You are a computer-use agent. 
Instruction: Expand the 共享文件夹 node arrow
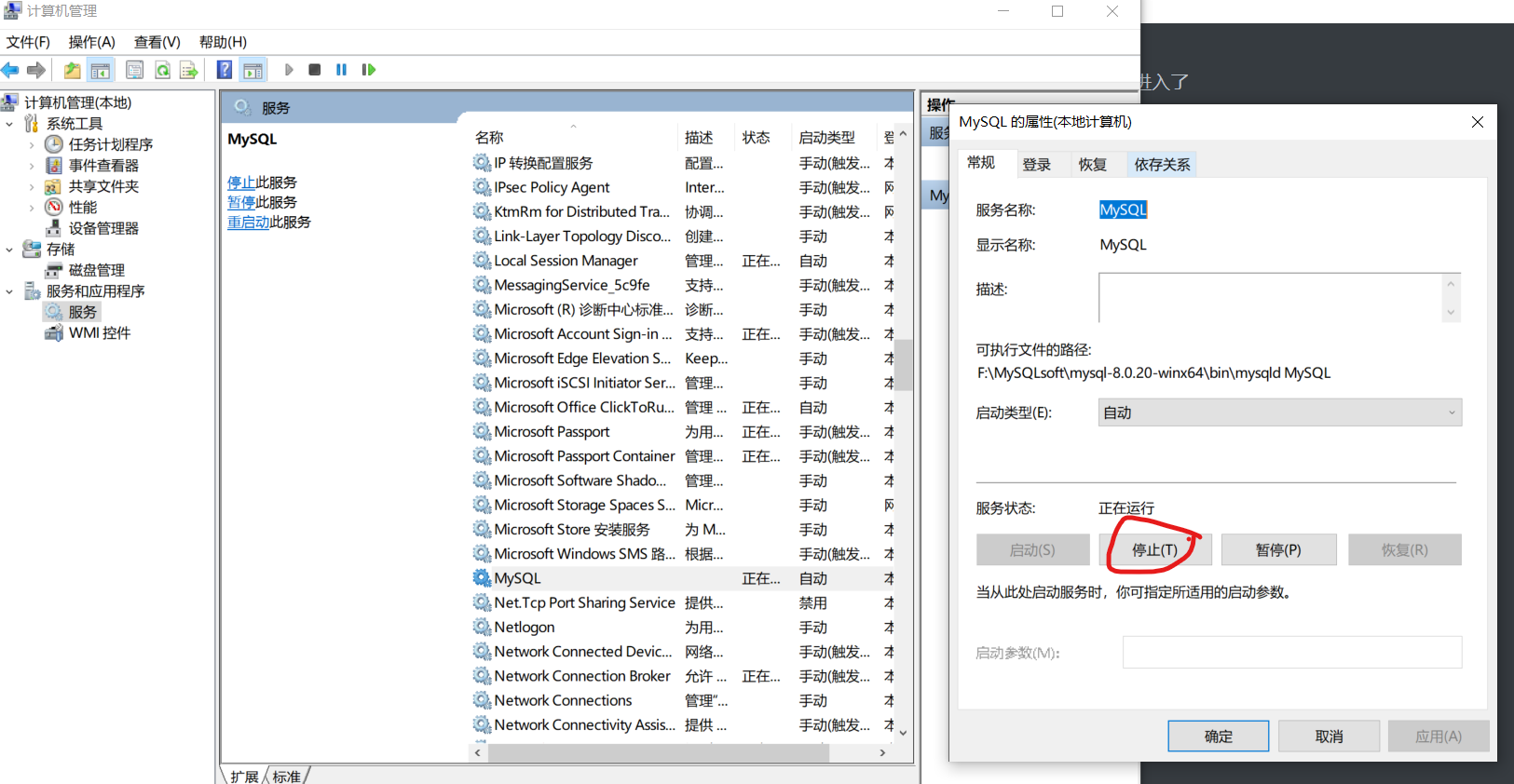point(32,186)
